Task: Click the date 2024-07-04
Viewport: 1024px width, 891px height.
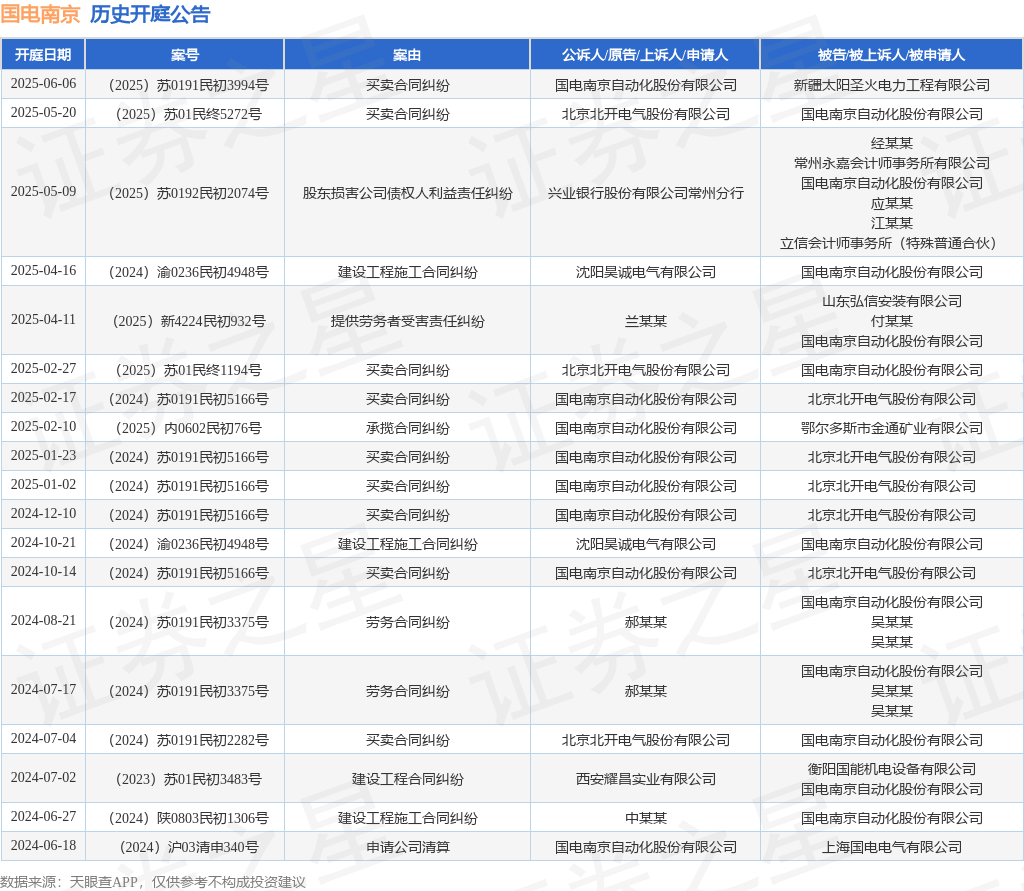Action: [x=43, y=738]
